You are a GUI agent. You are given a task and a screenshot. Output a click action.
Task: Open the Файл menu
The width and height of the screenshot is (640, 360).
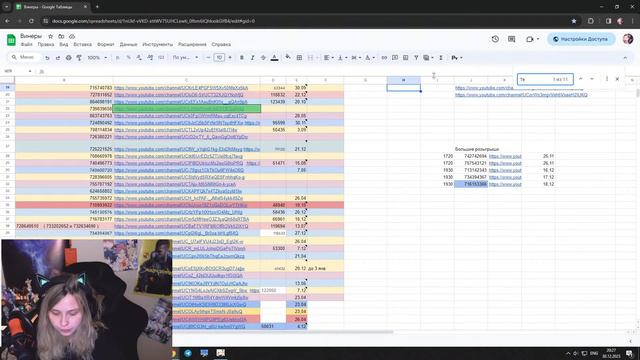tap(27, 44)
